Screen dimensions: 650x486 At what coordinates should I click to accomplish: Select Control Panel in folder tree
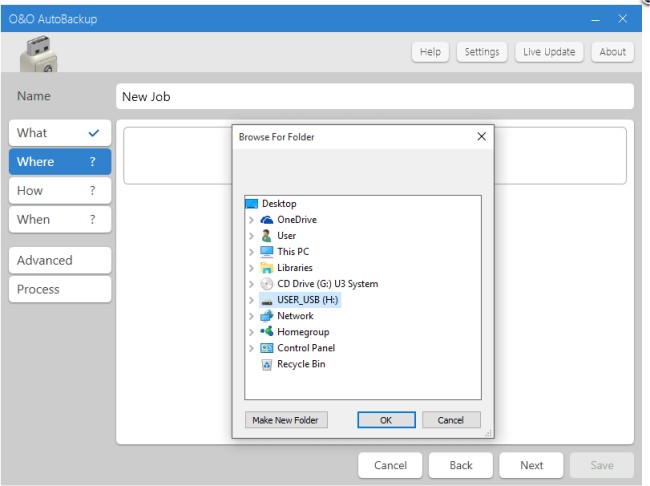(306, 348)
